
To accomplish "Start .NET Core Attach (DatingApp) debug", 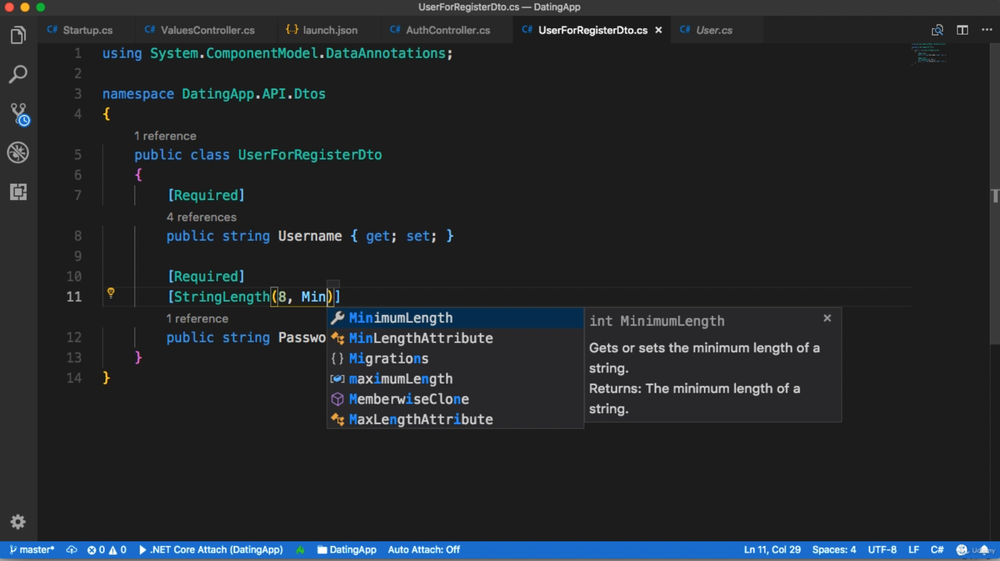I will [x=210, y=550].
